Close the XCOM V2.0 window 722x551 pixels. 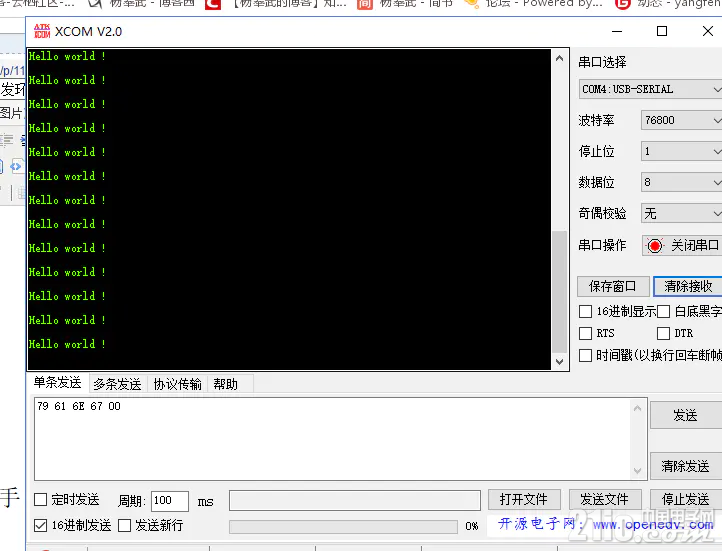(x=708, y=31)
